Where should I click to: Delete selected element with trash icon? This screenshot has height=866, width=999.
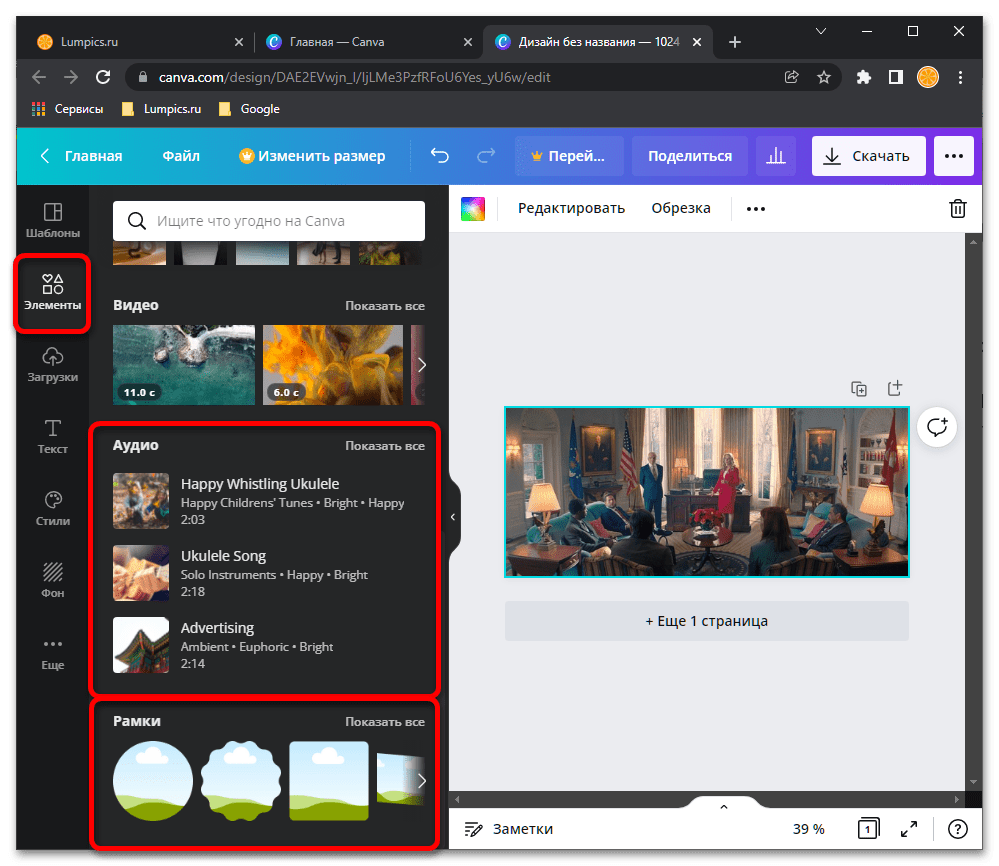click(958, 208)
